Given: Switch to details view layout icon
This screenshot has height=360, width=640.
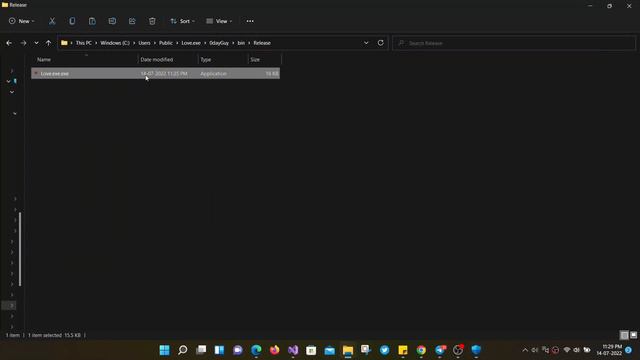Looking at the screenshot, I should pos(624,335).
